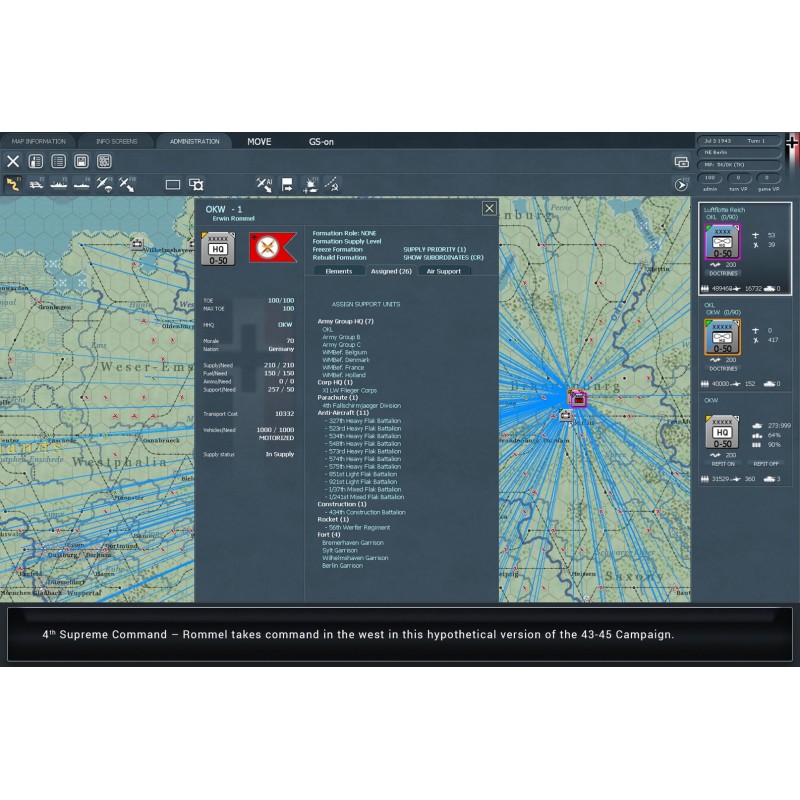The width and height of the screenshot is (800, 800).
Task: Change SUPPLY PRIORITY (1) setting
Action: click(x=434, y=249)
